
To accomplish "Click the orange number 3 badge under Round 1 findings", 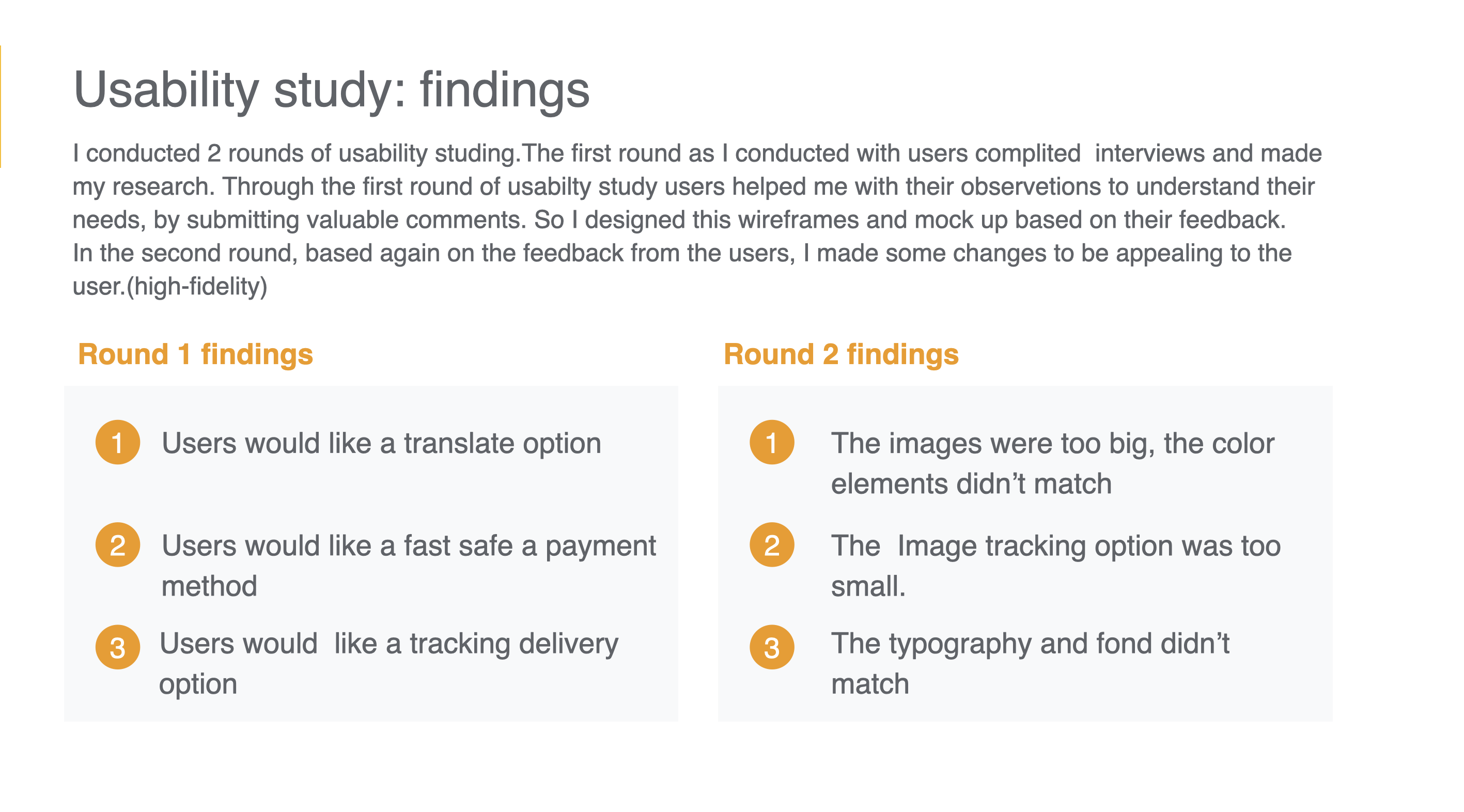I will (x=118, y=647).
